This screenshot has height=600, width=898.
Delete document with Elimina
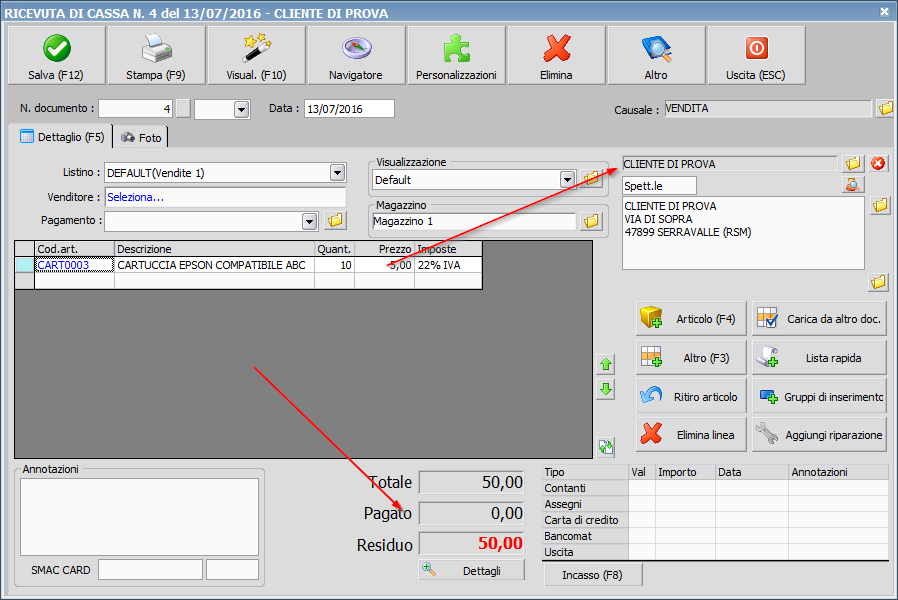click(556, 56)
